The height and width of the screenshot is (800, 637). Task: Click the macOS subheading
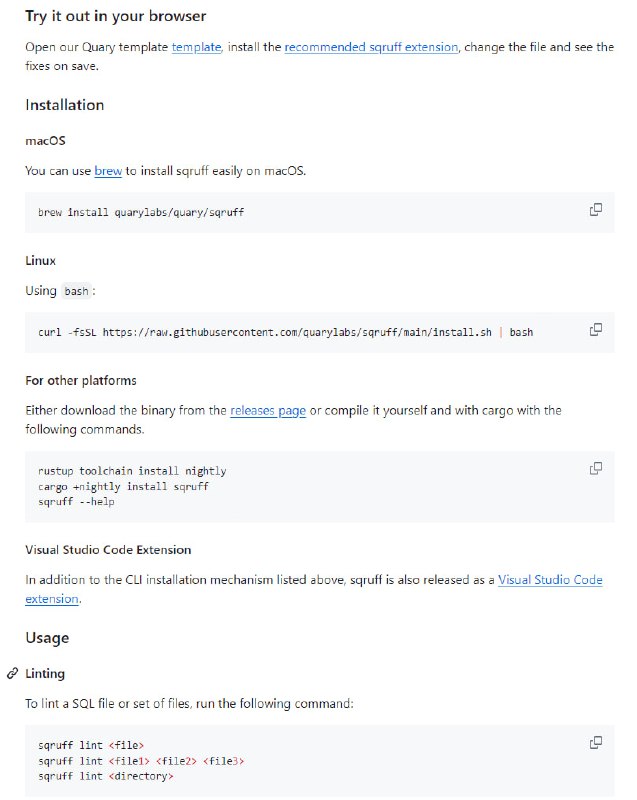point(45,140)
